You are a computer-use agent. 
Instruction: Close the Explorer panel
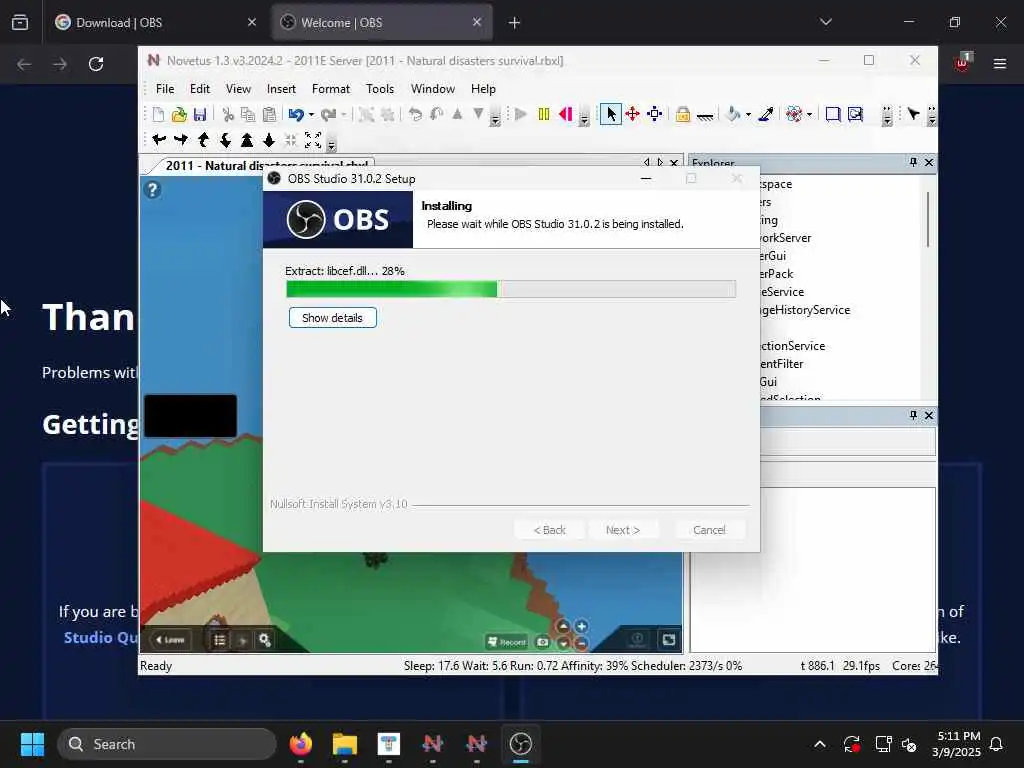point(929,162)
